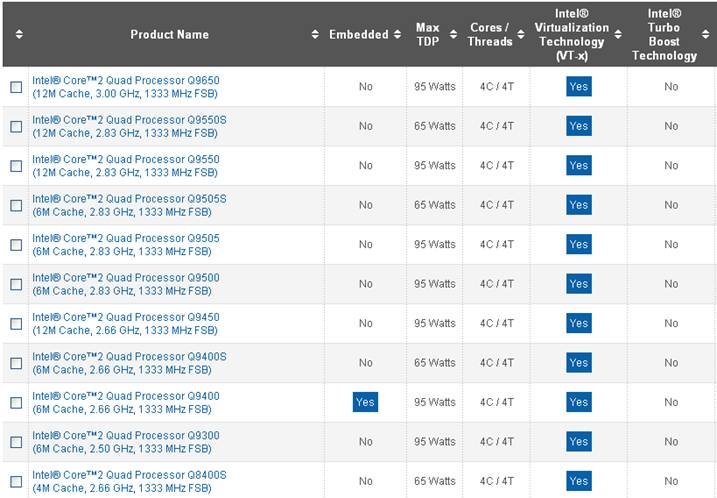Open the Core 2 Quad Q9505S link
This screenshot has width=717, height=498.
pyautogui.click(x=129, y=205)
